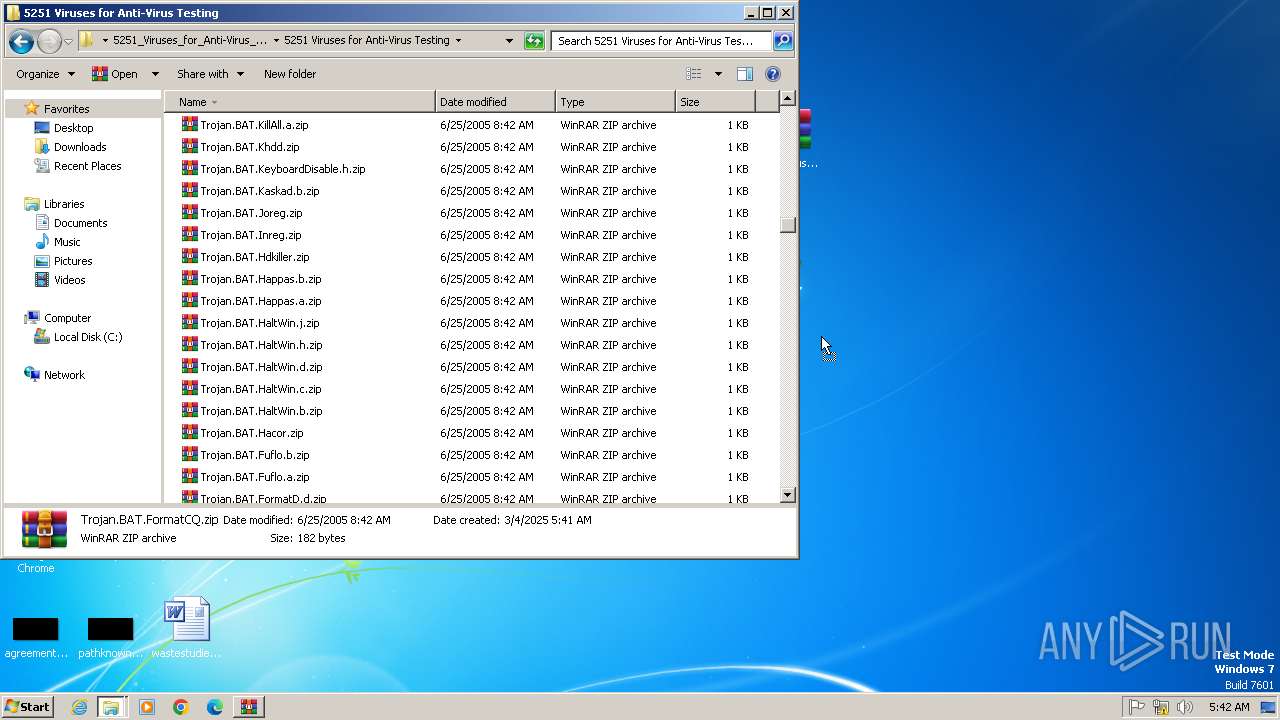Click the WinRAR icon of Trojan.BAT.Inreg.zip
The width and height of the screenshot is (1280, 720).
pyautogui.click(x=189, y=234)
